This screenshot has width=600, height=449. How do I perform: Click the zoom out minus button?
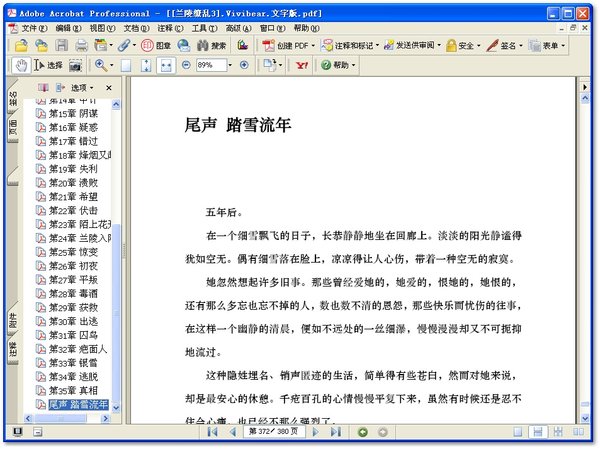[x=186, y=65]
